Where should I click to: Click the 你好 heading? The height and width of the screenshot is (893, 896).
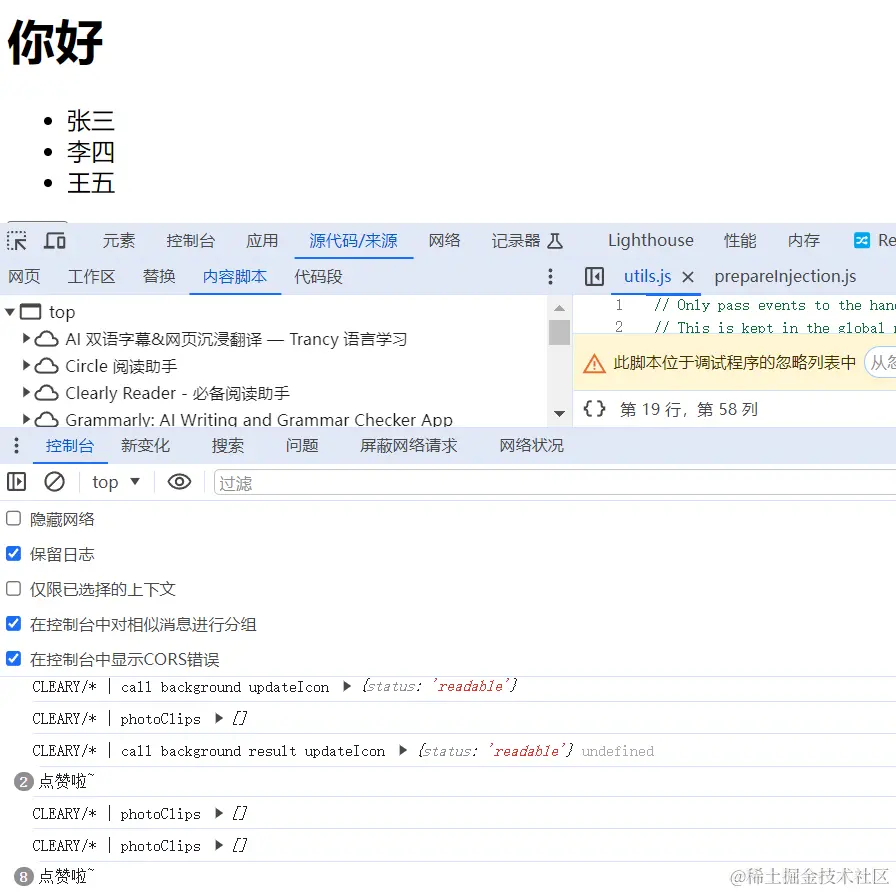click(55, 42)
